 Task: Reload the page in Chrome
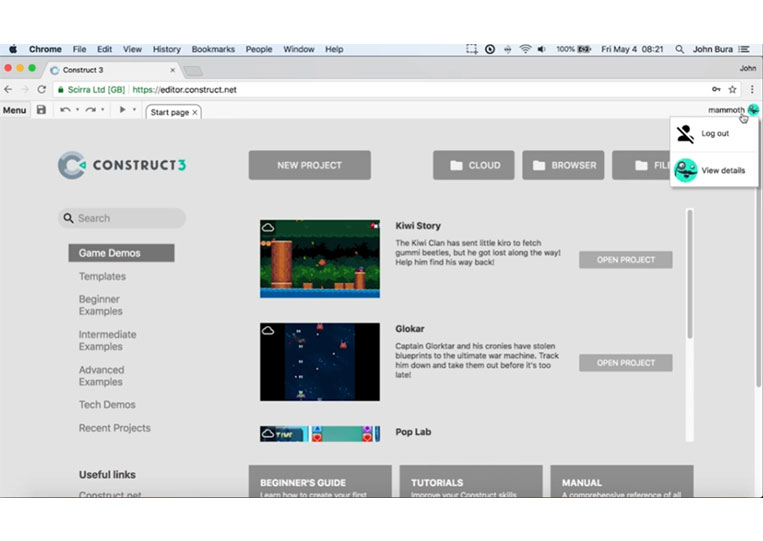42,90
